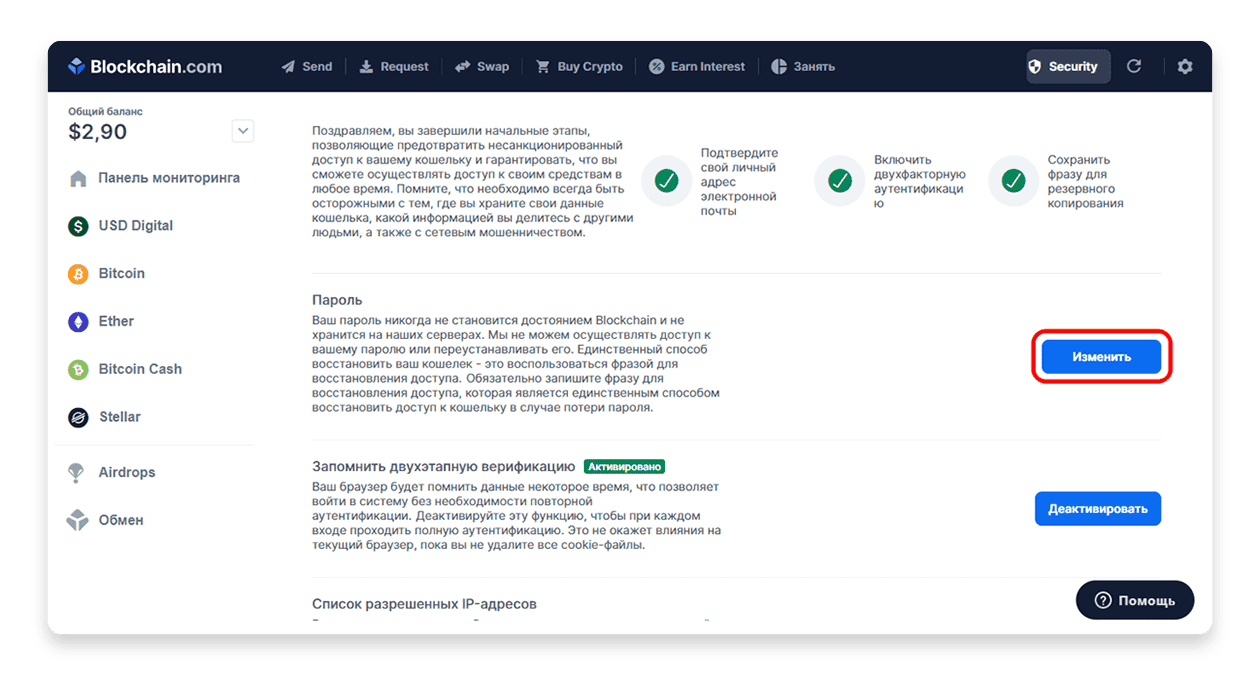
Task: Click the Earn Interest percent icon
Action: (x=657, y=67)
